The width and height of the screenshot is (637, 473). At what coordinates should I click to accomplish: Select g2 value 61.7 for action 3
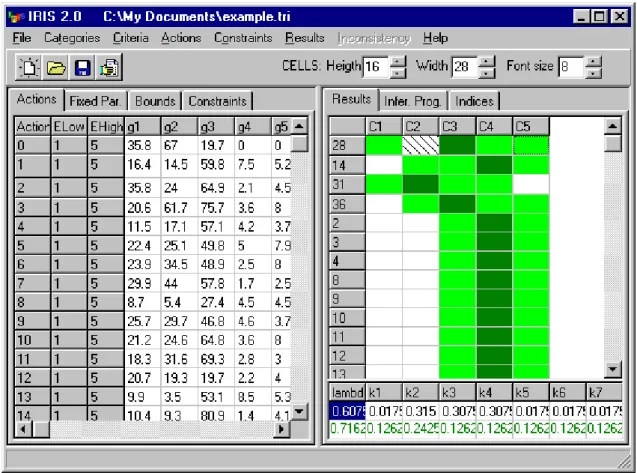(x=179, y=208)
